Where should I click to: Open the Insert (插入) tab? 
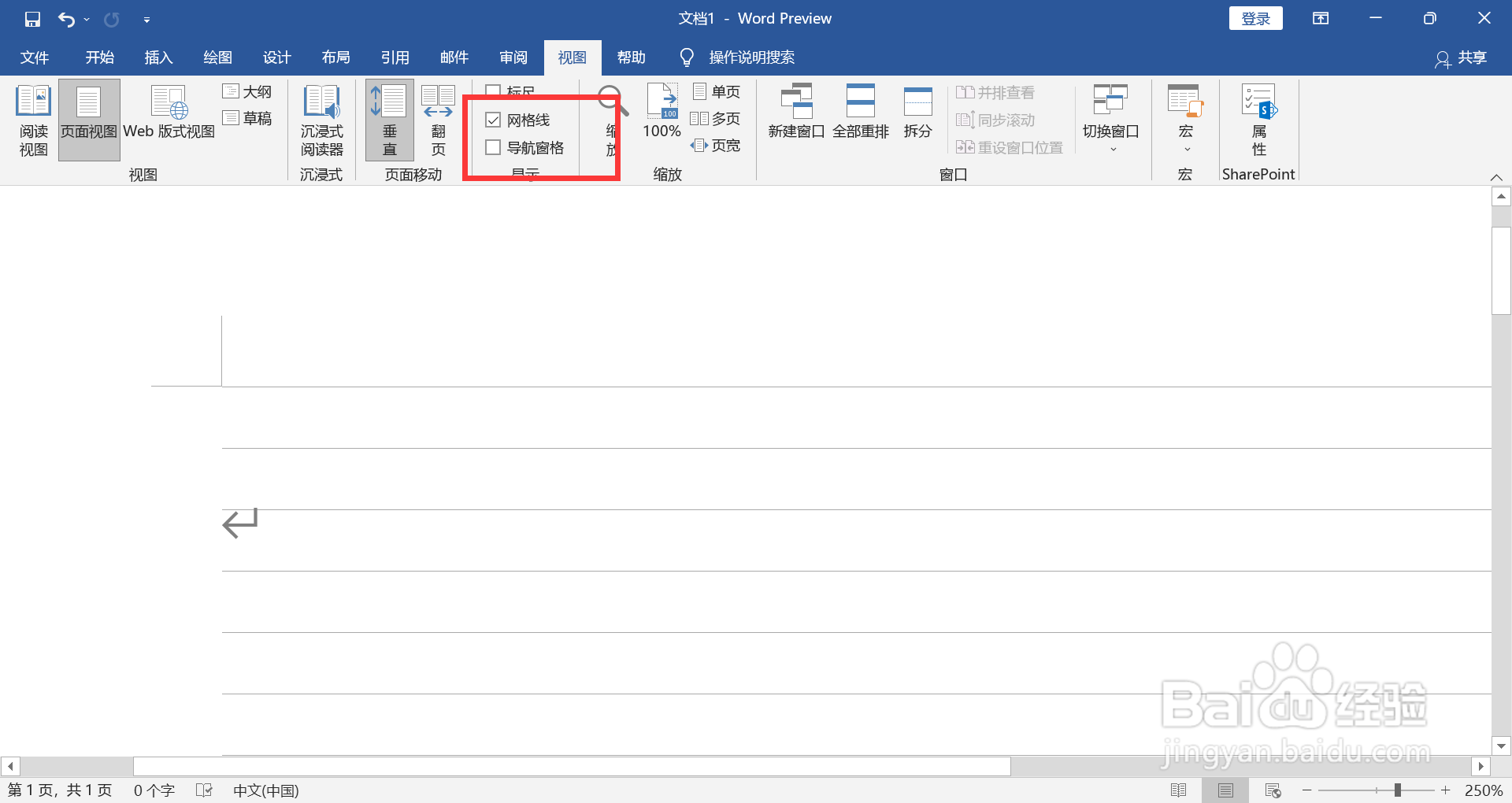coord(158,57)
